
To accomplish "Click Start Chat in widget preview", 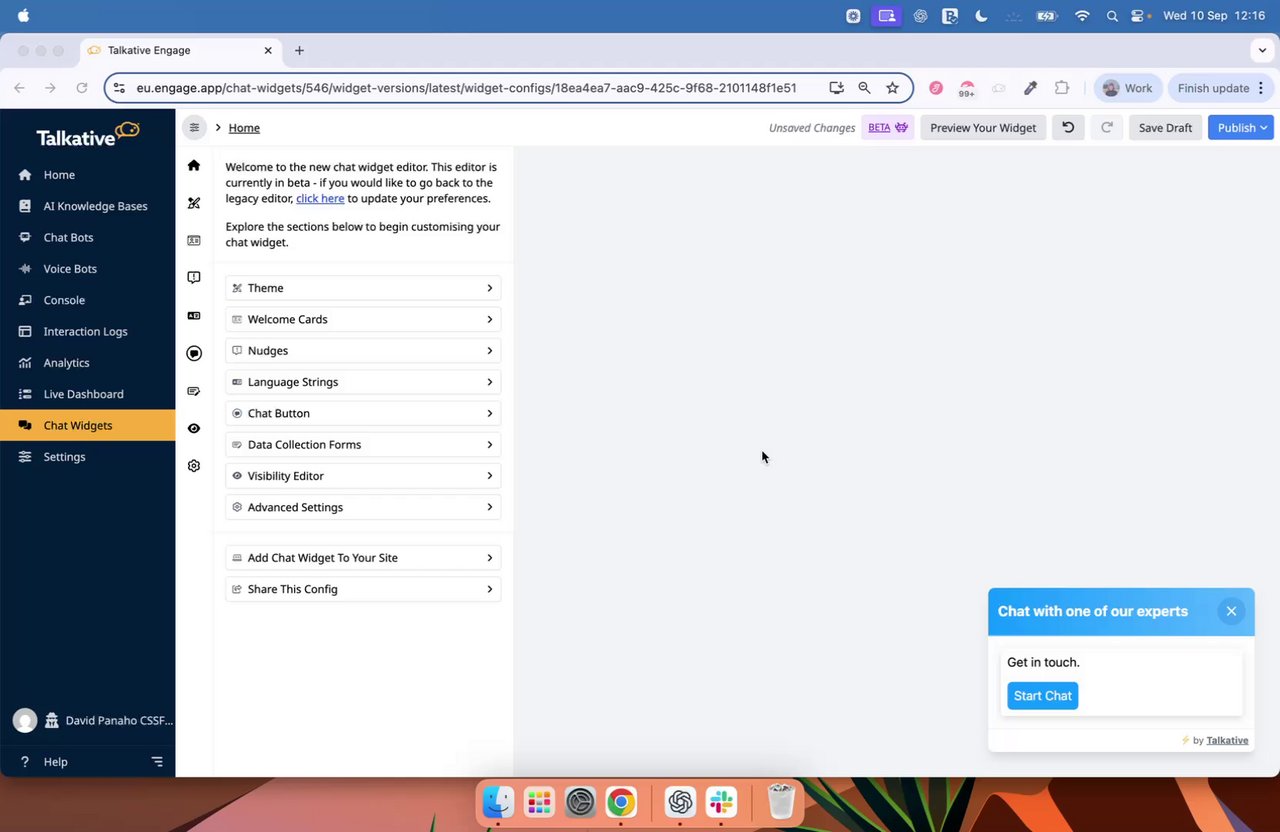I will 1042,696.
